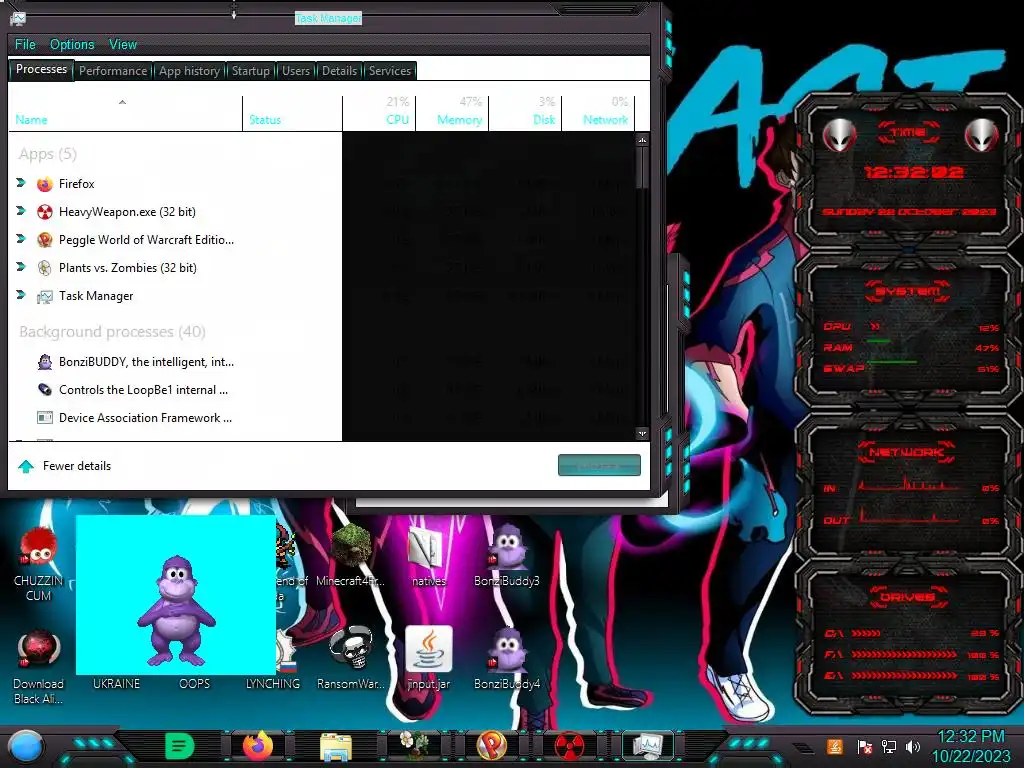This screenshot has width=1024, height=768.
Task: Click Device Association Framework icon
Action: click(x=44, y=417)
